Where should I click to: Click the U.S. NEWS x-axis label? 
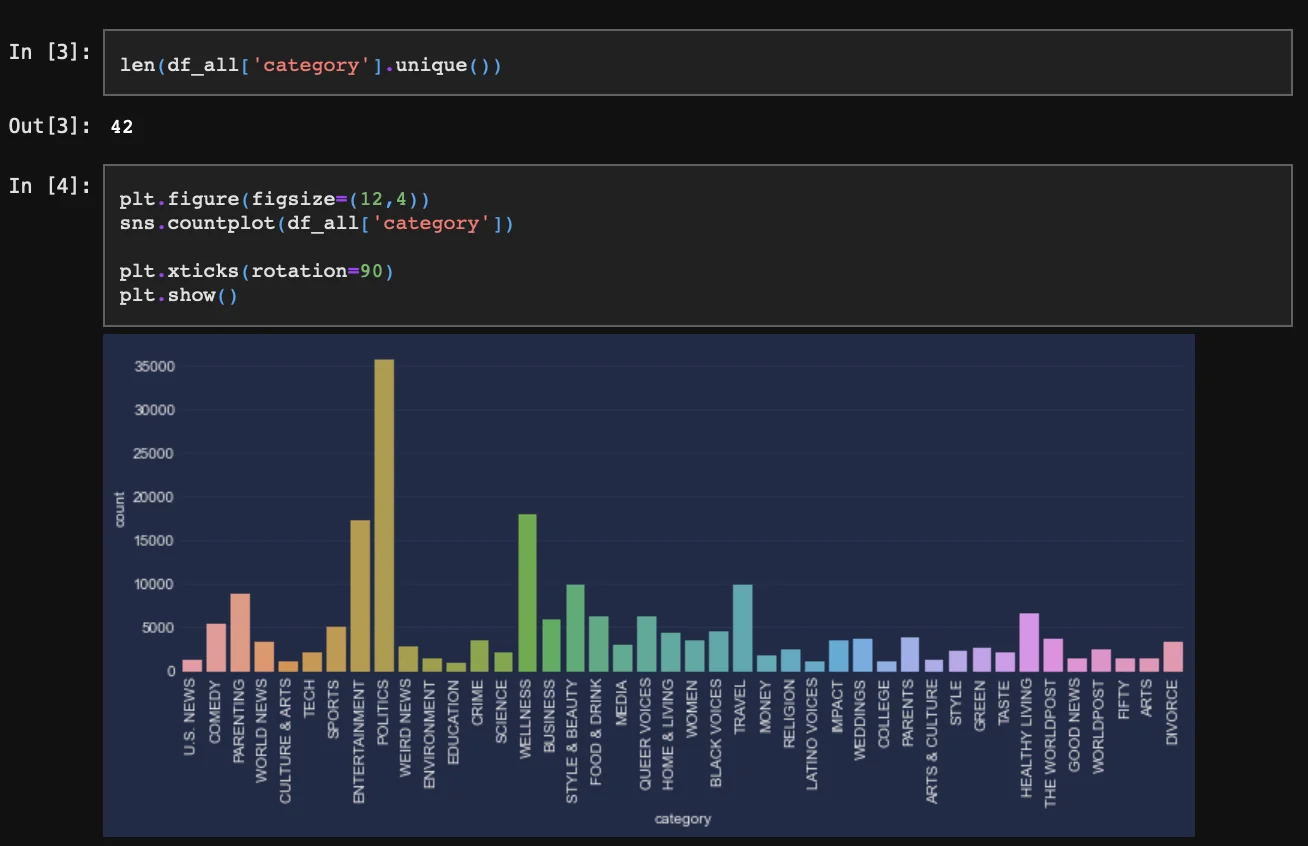pos(192,717)
